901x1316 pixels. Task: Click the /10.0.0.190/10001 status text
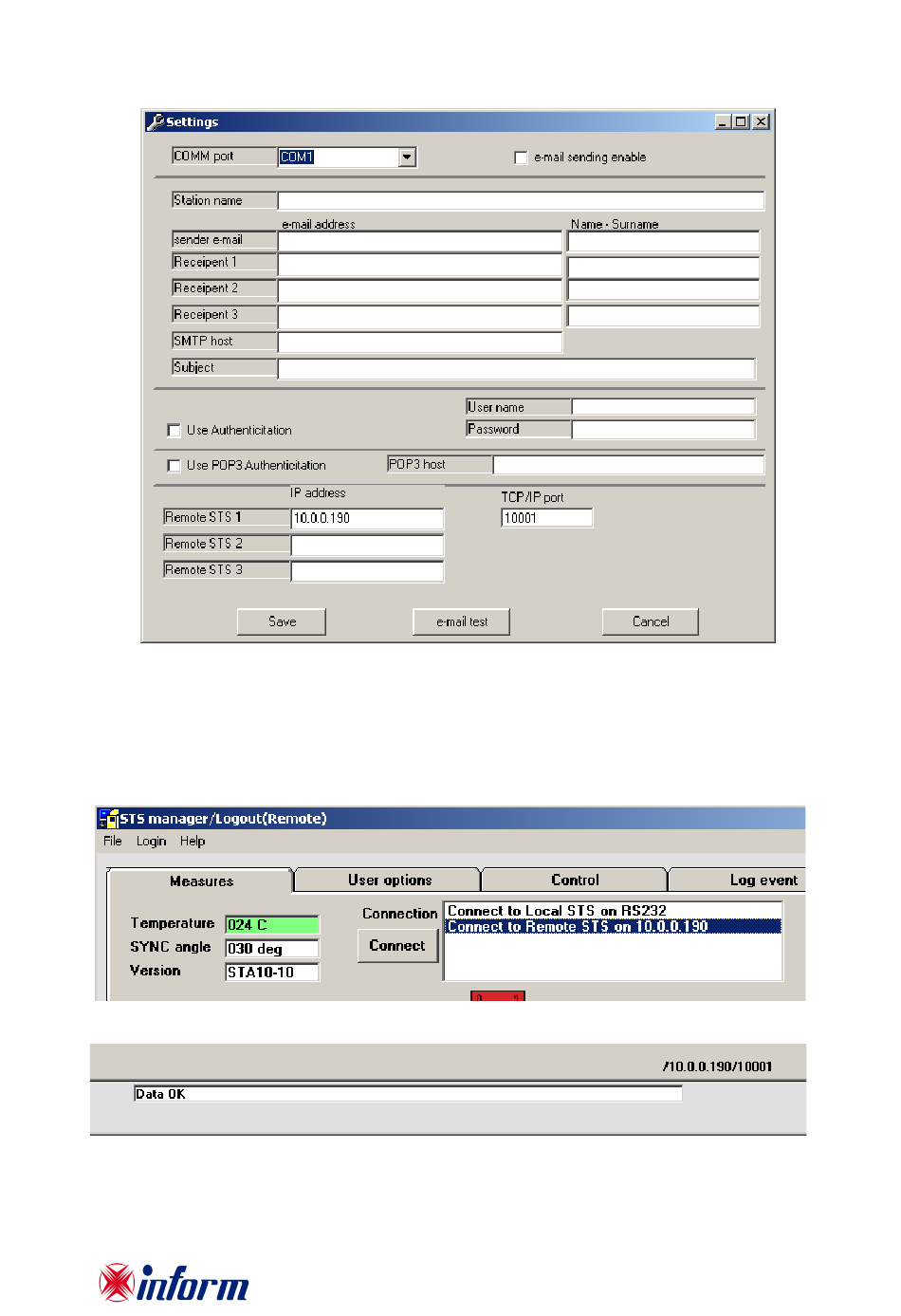pos(718,1066)
